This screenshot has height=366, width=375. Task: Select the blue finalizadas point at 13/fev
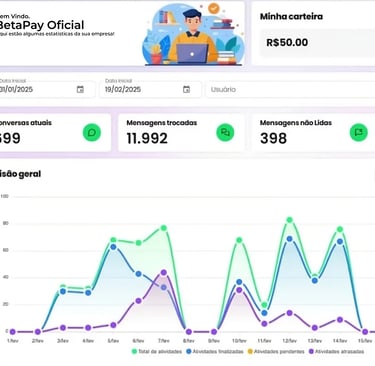click(x=315, y=281)
